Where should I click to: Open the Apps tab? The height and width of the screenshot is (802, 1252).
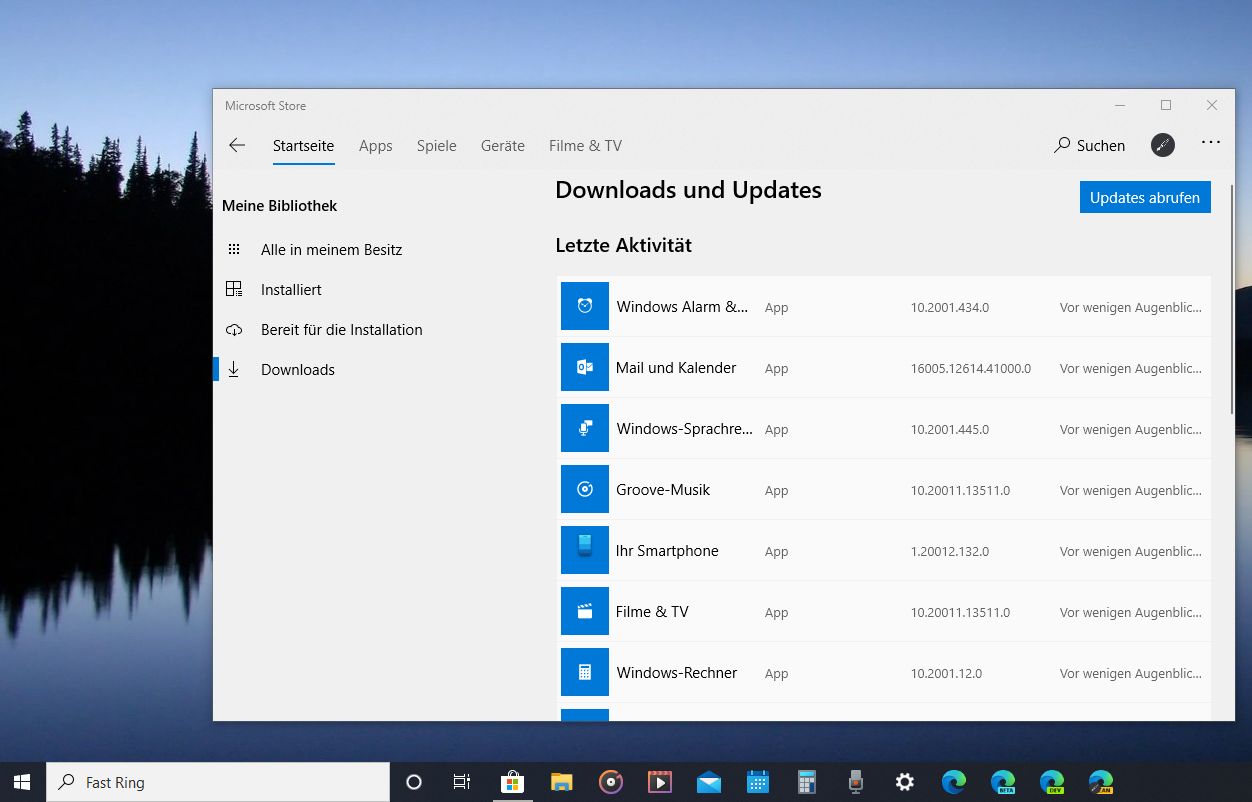click(x=376, y=146)
